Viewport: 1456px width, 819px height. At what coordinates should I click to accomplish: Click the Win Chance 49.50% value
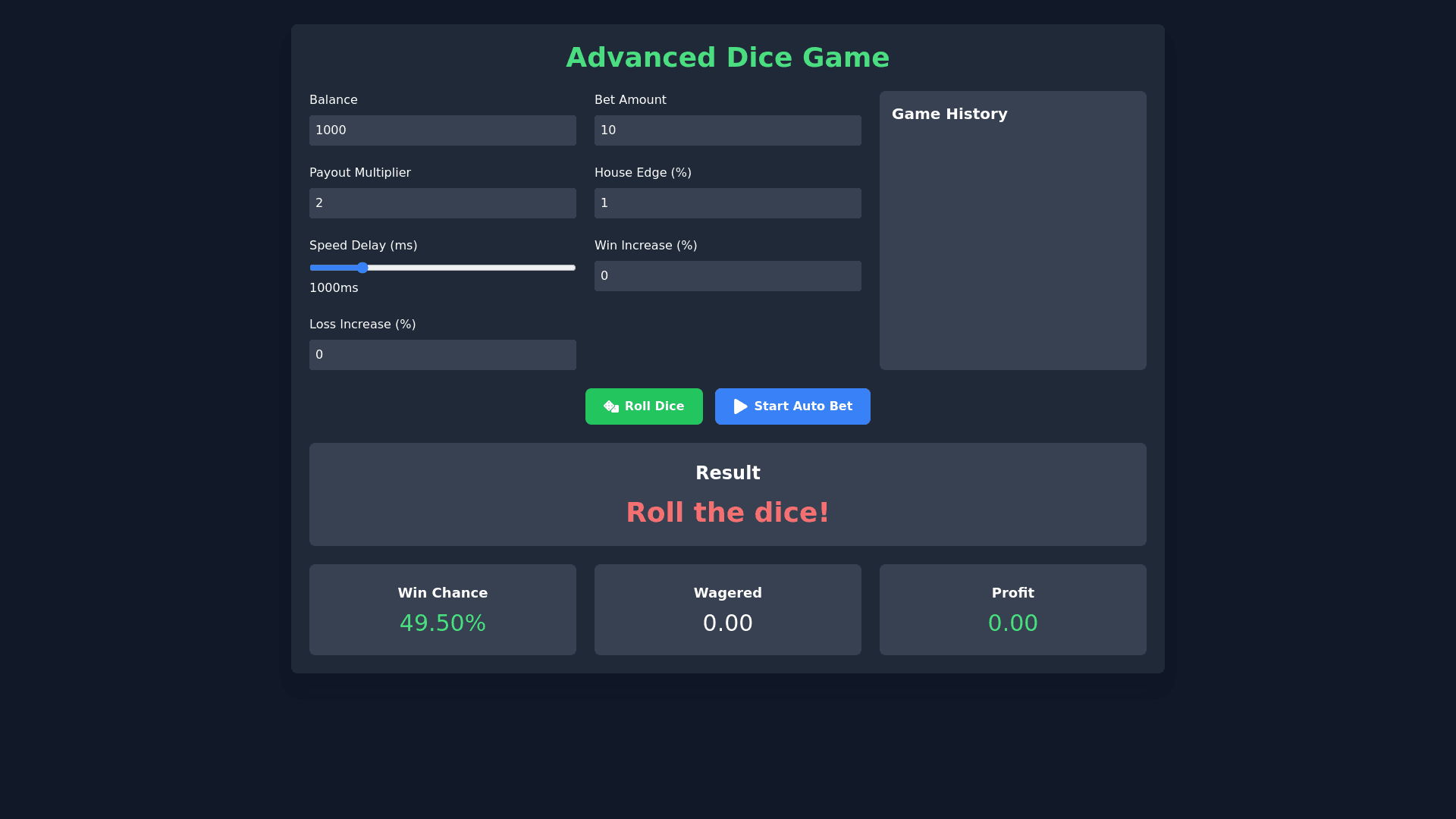442,623
